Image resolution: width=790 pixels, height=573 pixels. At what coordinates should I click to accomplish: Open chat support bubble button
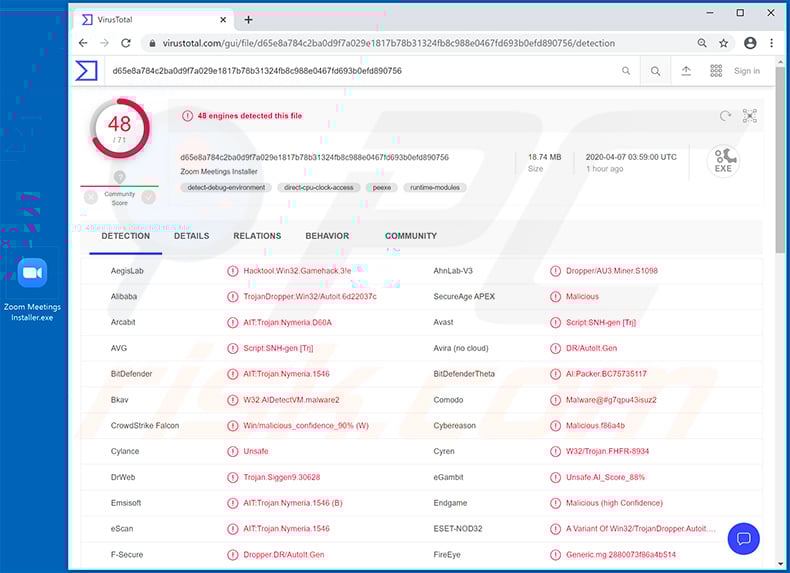point(743,539)
